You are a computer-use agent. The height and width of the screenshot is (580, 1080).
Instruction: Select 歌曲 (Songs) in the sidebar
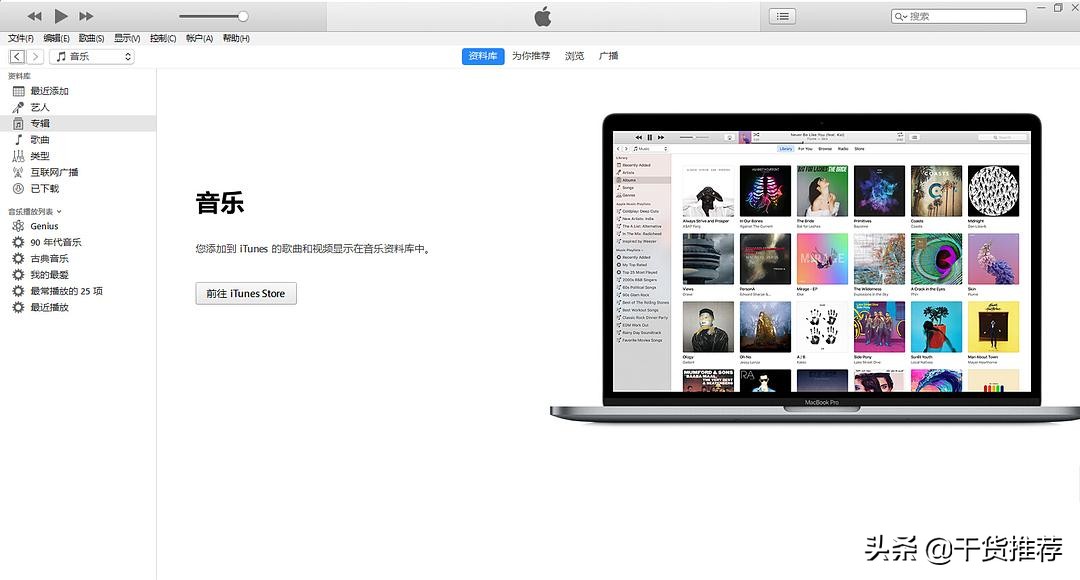click(x=42, y=139)
